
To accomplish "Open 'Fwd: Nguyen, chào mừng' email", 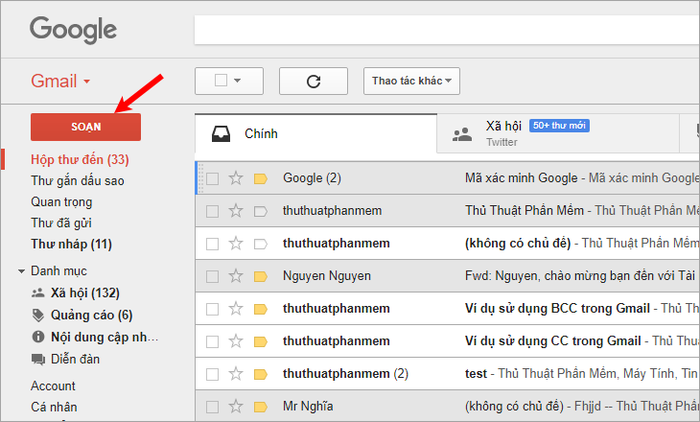I will point(580,276).
